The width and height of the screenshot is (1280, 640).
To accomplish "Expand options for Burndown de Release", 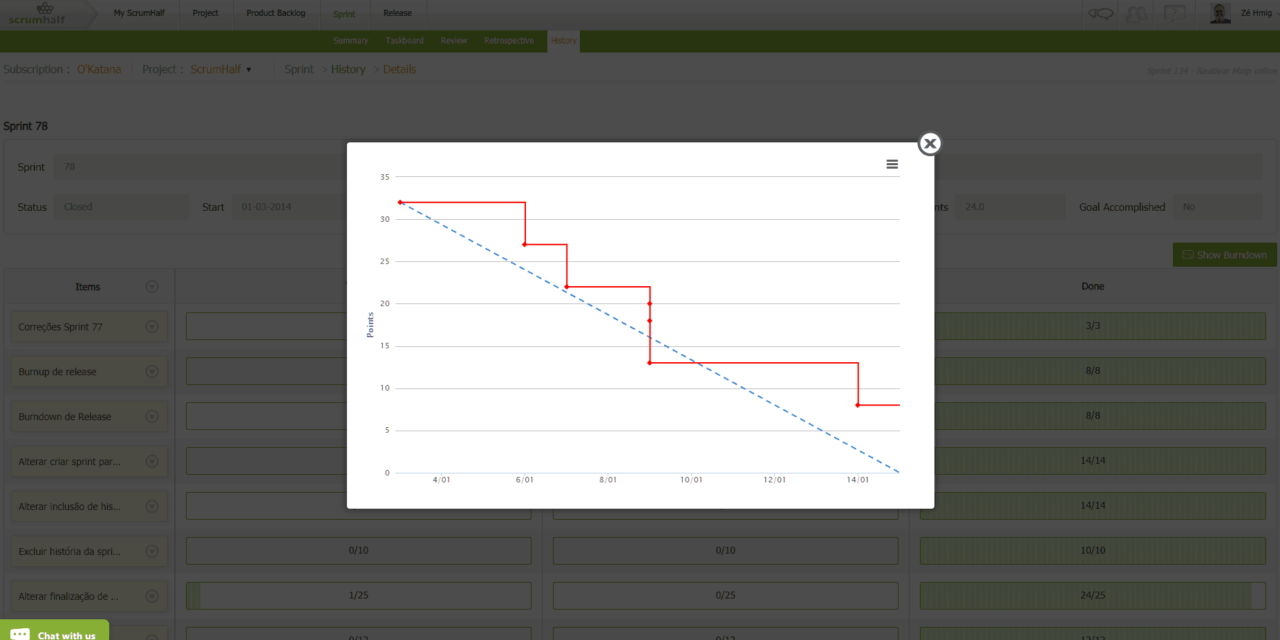I will (152, 416).
